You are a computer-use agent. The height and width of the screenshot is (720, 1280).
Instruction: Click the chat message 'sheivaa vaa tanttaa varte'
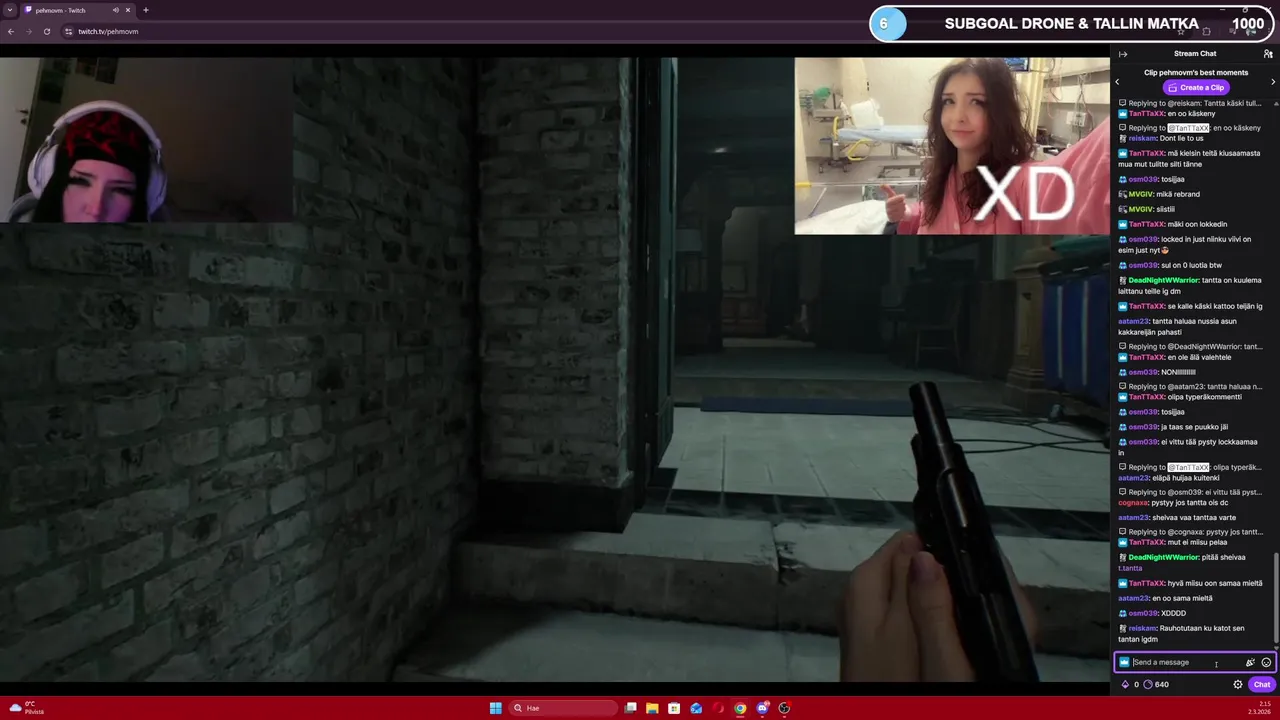pos(1194,518)
